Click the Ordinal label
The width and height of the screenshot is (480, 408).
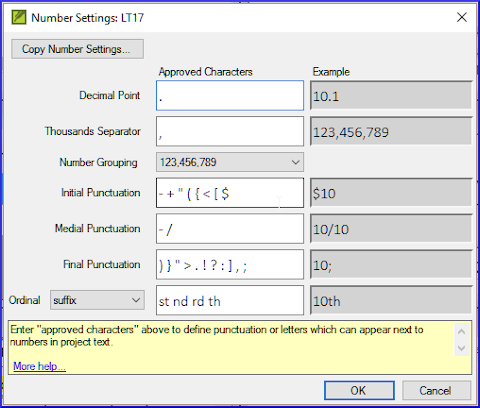click(25, 300)
